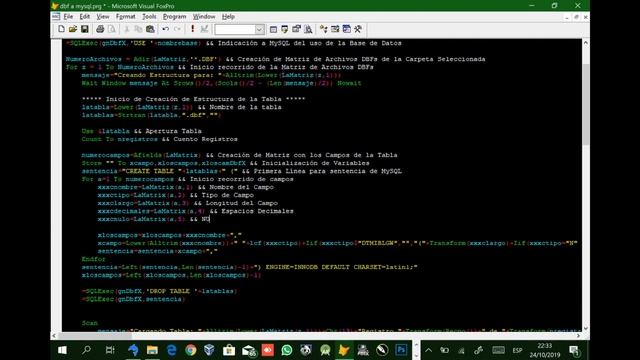Print the file using the printer icon
The image size is (640, 360).
100,29
